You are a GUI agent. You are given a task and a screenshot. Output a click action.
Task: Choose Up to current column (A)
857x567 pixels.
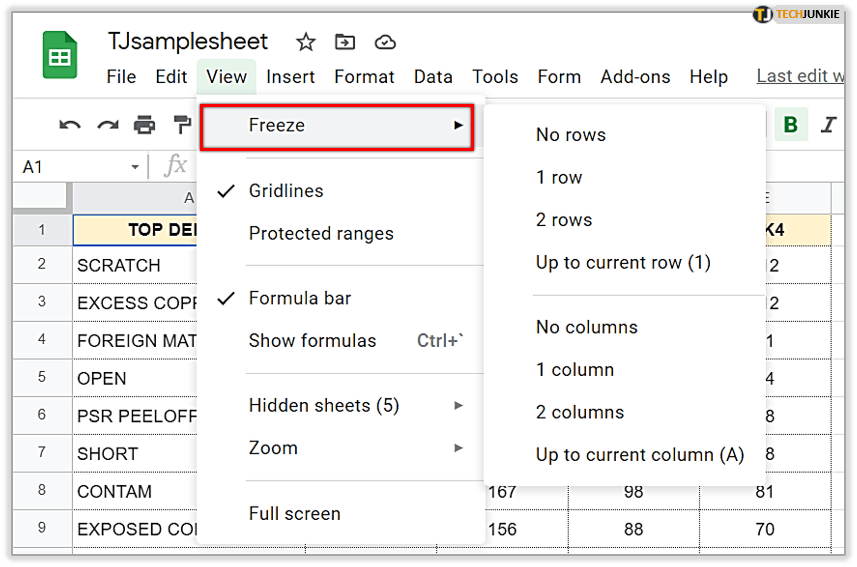640,455
